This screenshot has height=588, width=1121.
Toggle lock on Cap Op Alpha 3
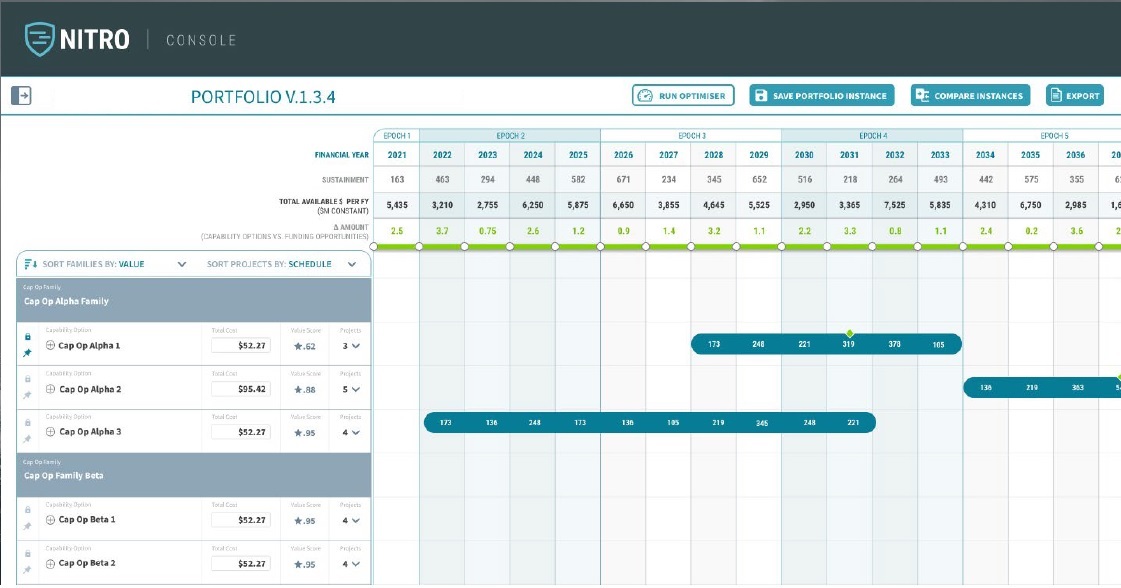pyautogui.click(x=28, y=423)
